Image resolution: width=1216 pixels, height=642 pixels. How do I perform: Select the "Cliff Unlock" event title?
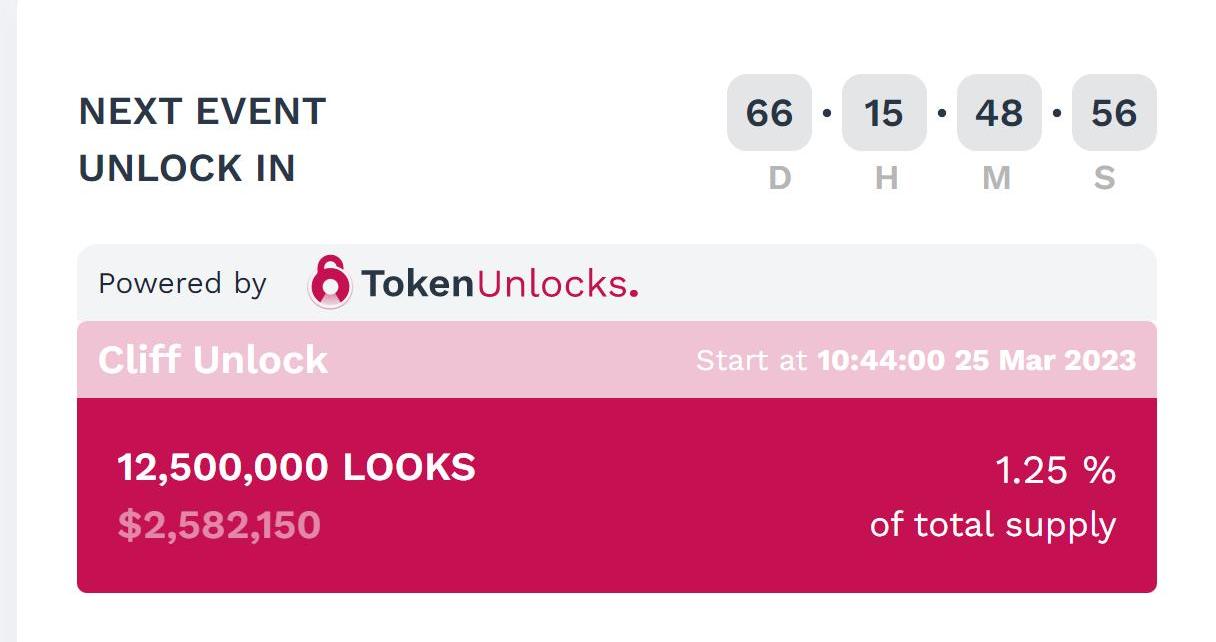(212, 360)
